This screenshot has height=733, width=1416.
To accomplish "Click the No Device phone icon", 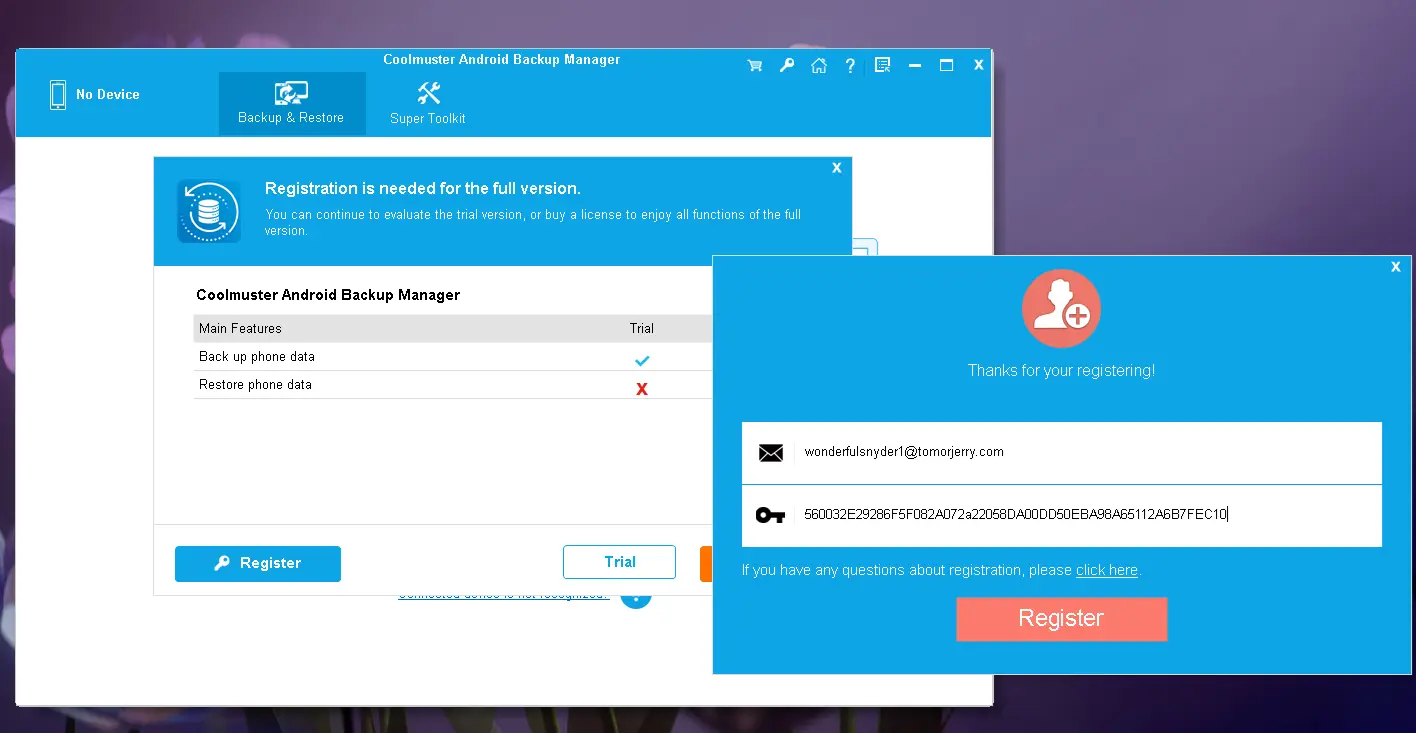I will [x=58, y=95].
